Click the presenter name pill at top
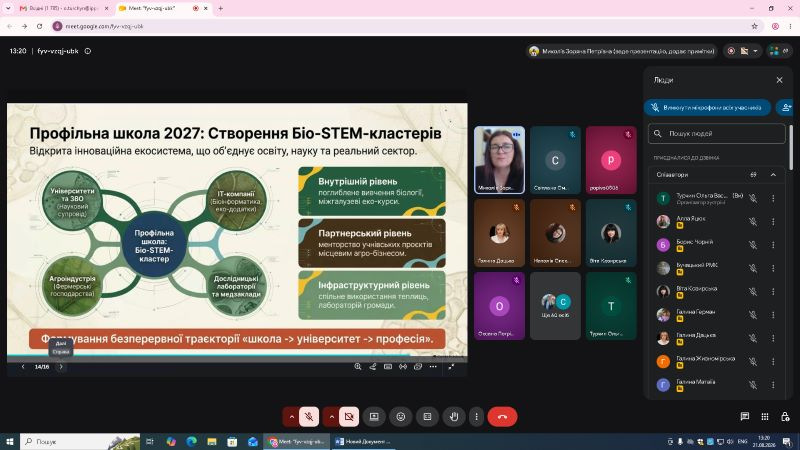 [x=621, y=51]
